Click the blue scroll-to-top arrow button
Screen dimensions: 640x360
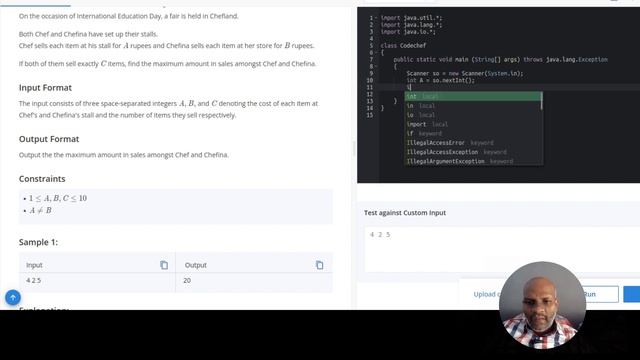(13, 298)
